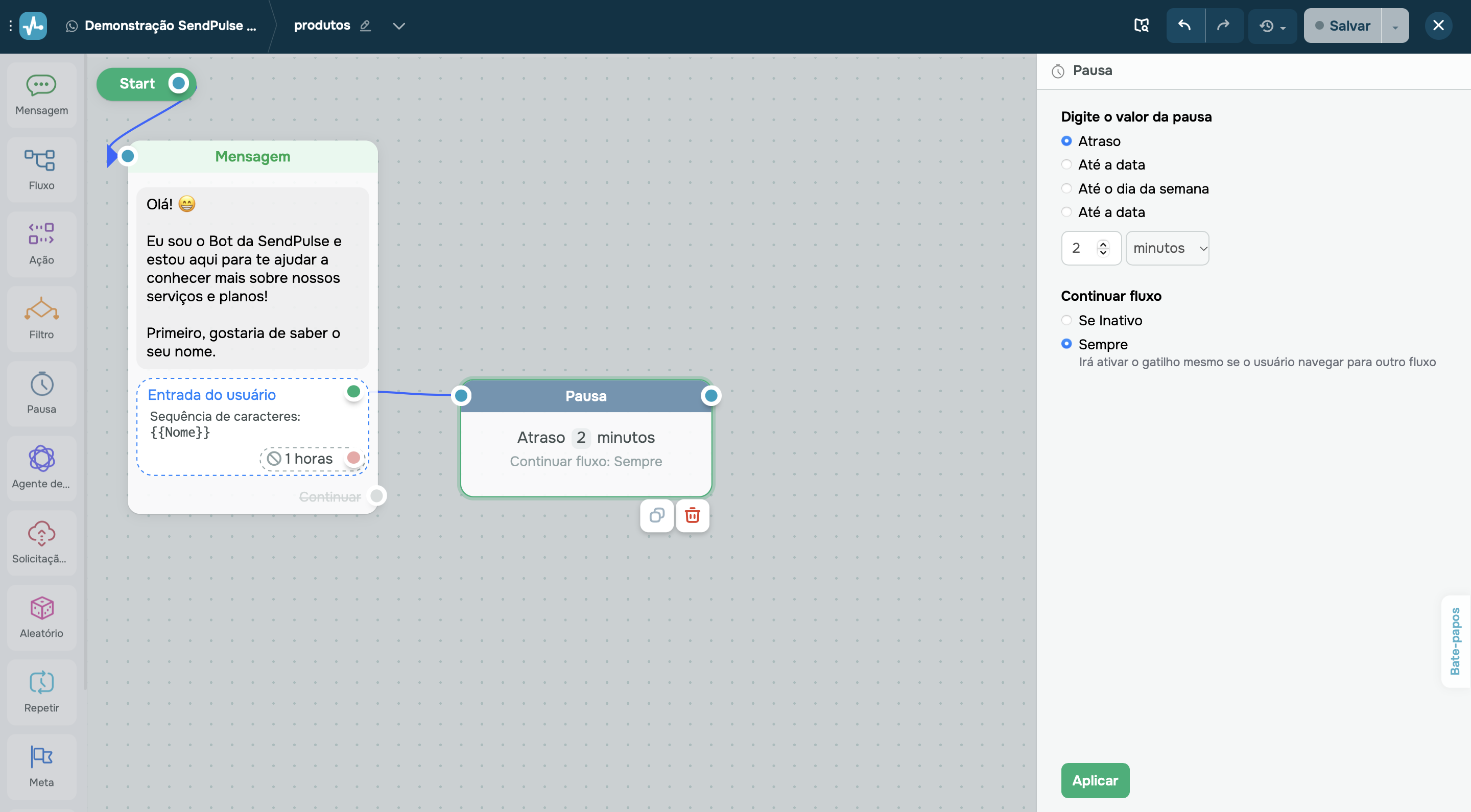Viewport: 1471px width, 812px height.
Task: Open the SendPulse logo home
Action: click(33, 26)
